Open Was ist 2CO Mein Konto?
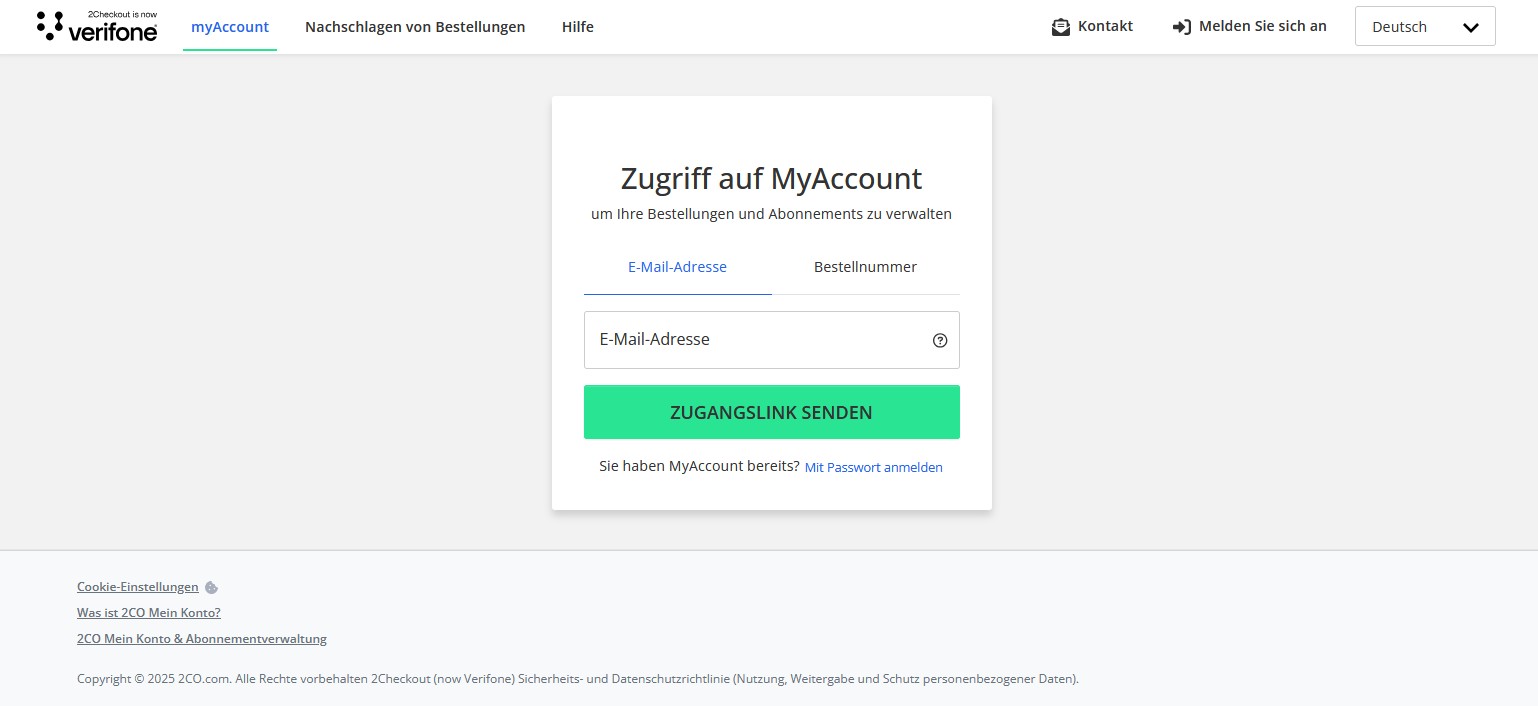The width and height of the screenshot is (1538, 706). [x=149, y=613]
